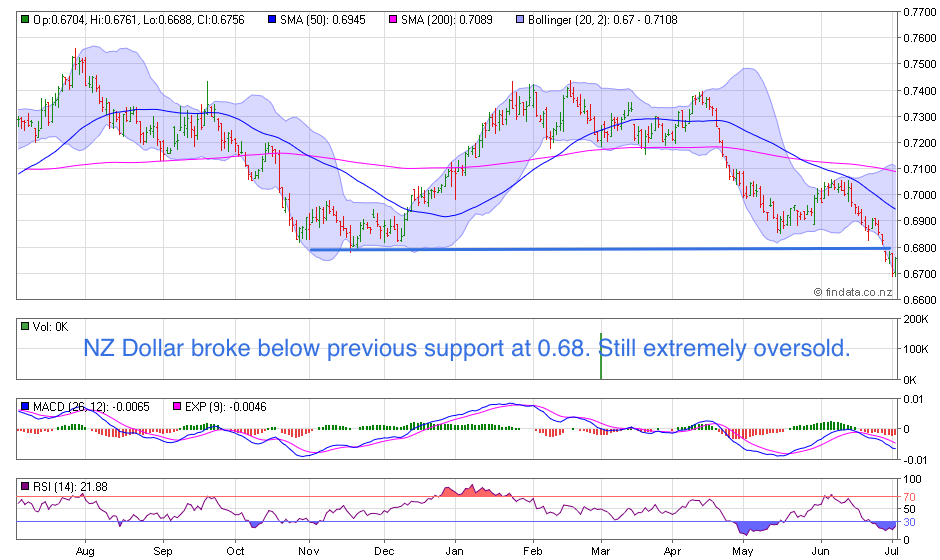Select the 'EXP (9): -0.0046' label
This screenshot has width=940, height=560.
tap(225, 407)
